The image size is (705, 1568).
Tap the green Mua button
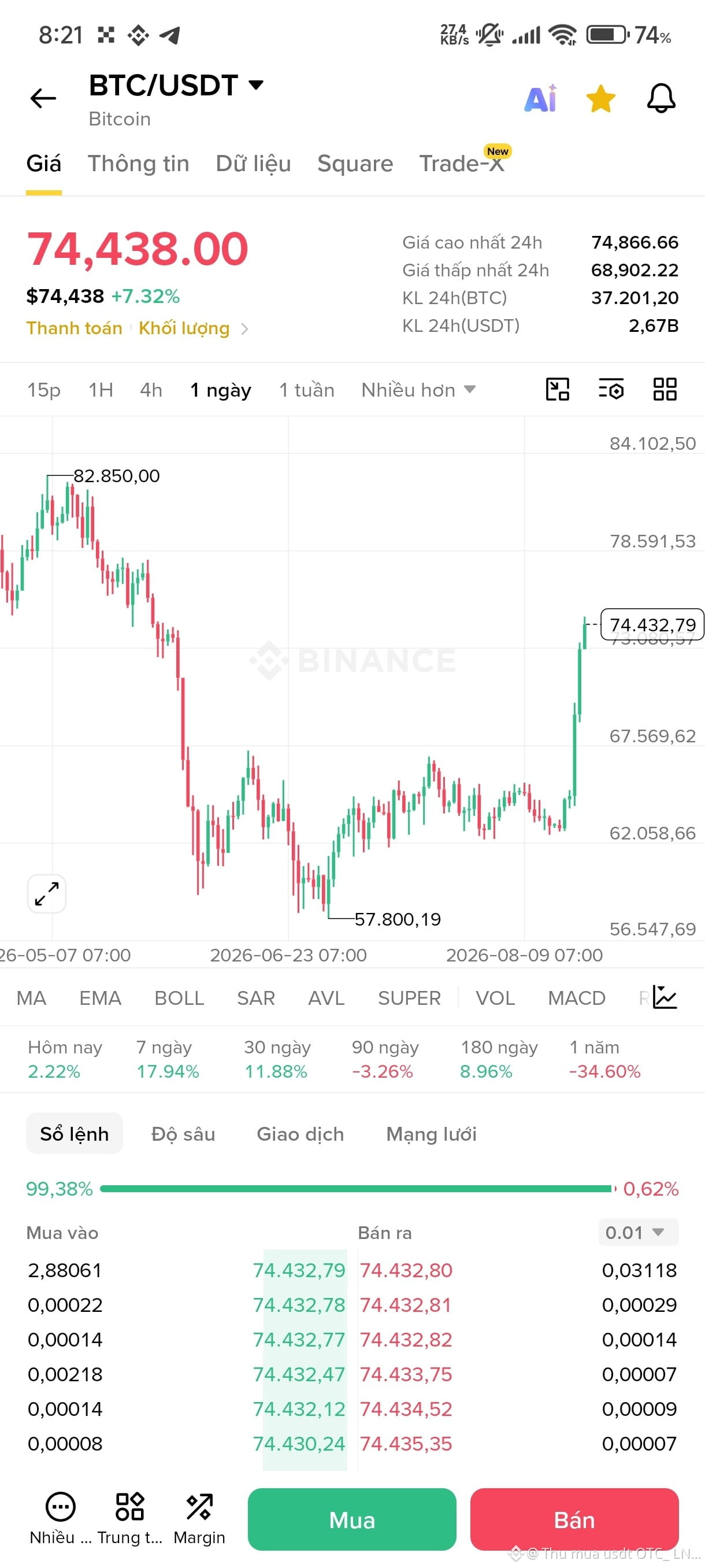coord(352,1519)
